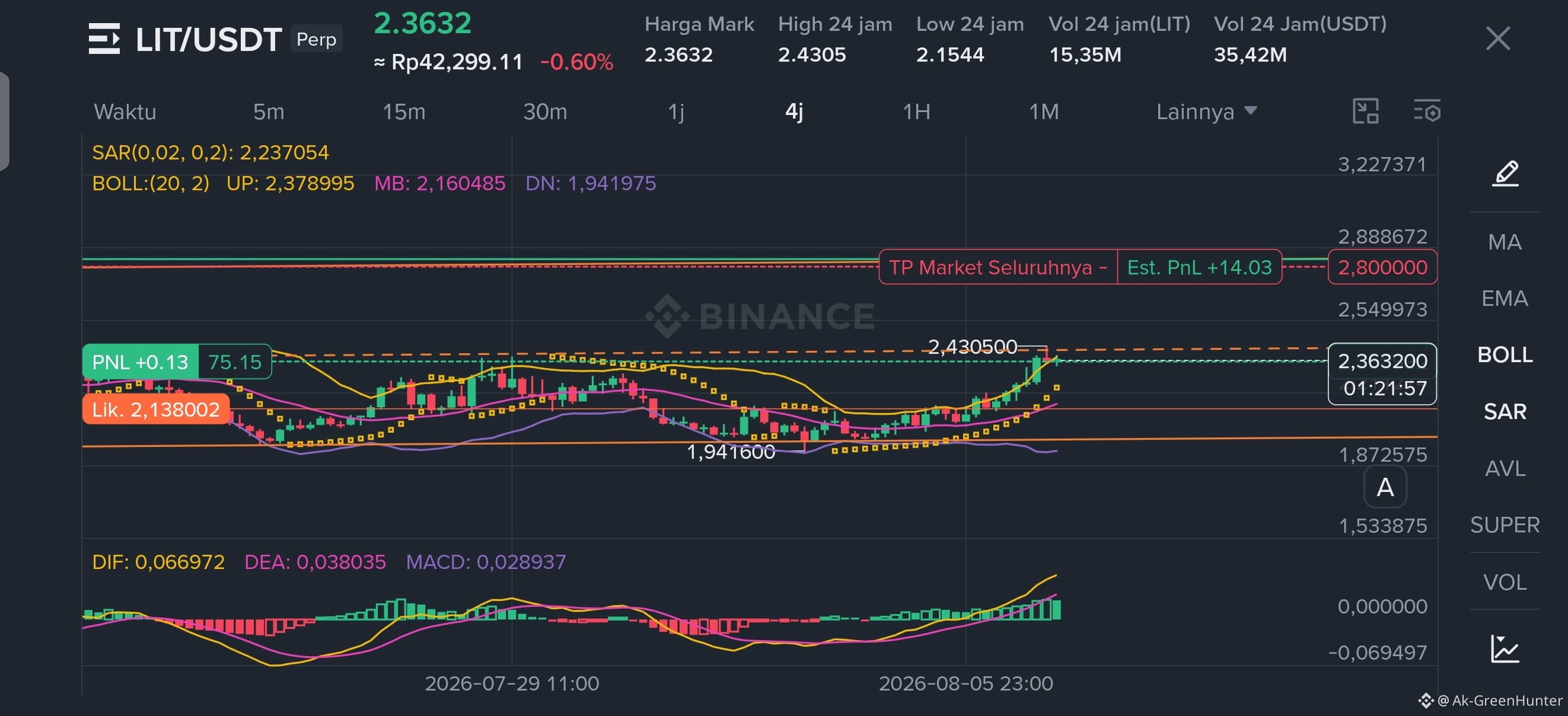Image resolution: width=1568 pixels, height=716 pixels.
Task: Tap the PNL +0.13 position label
Action: tap(140, 362)
